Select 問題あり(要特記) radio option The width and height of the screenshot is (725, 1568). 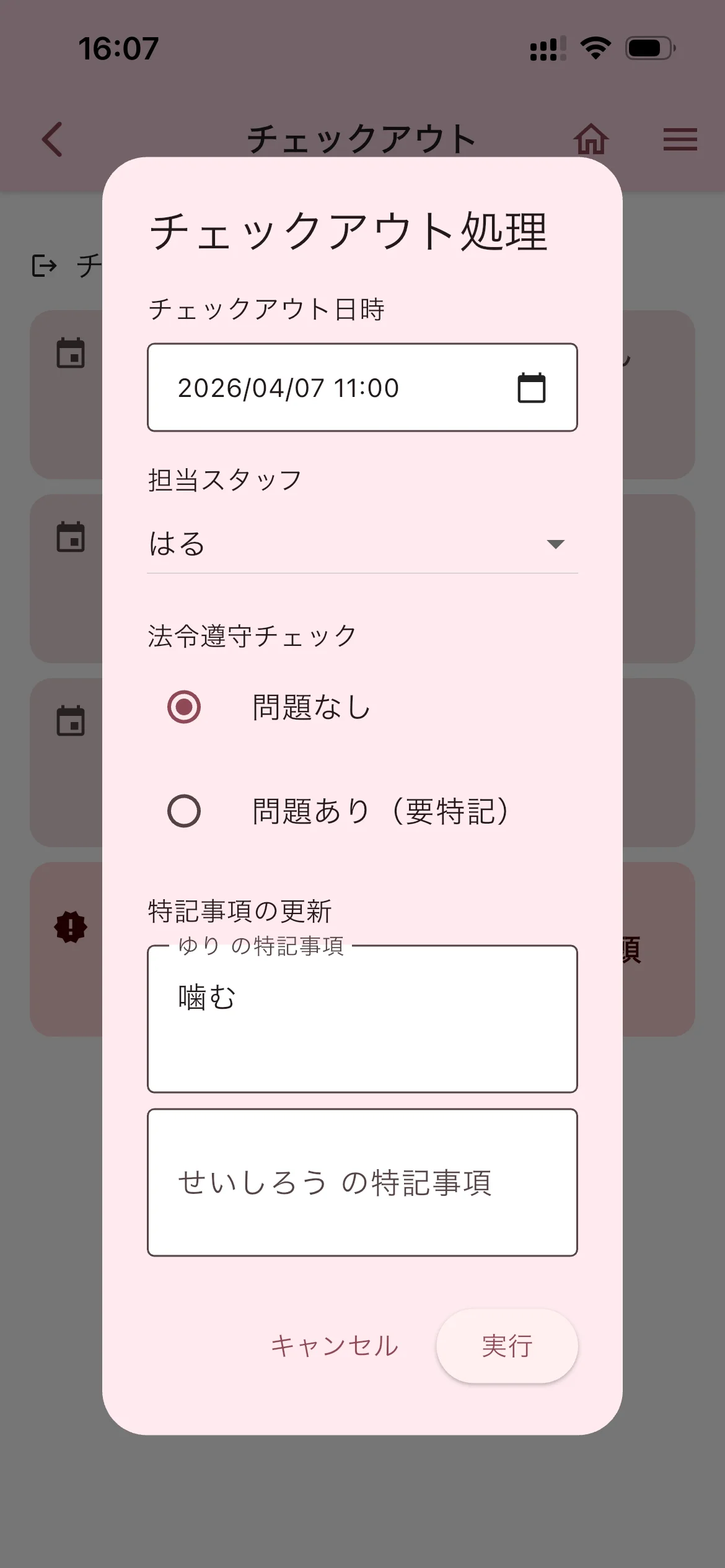pyautogui.click(x=184, y=811)
